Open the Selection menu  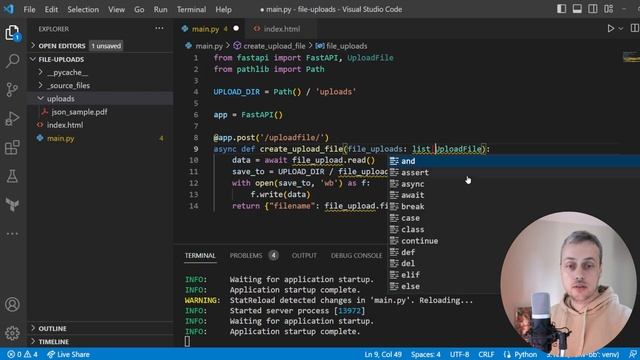click(83, 9)
